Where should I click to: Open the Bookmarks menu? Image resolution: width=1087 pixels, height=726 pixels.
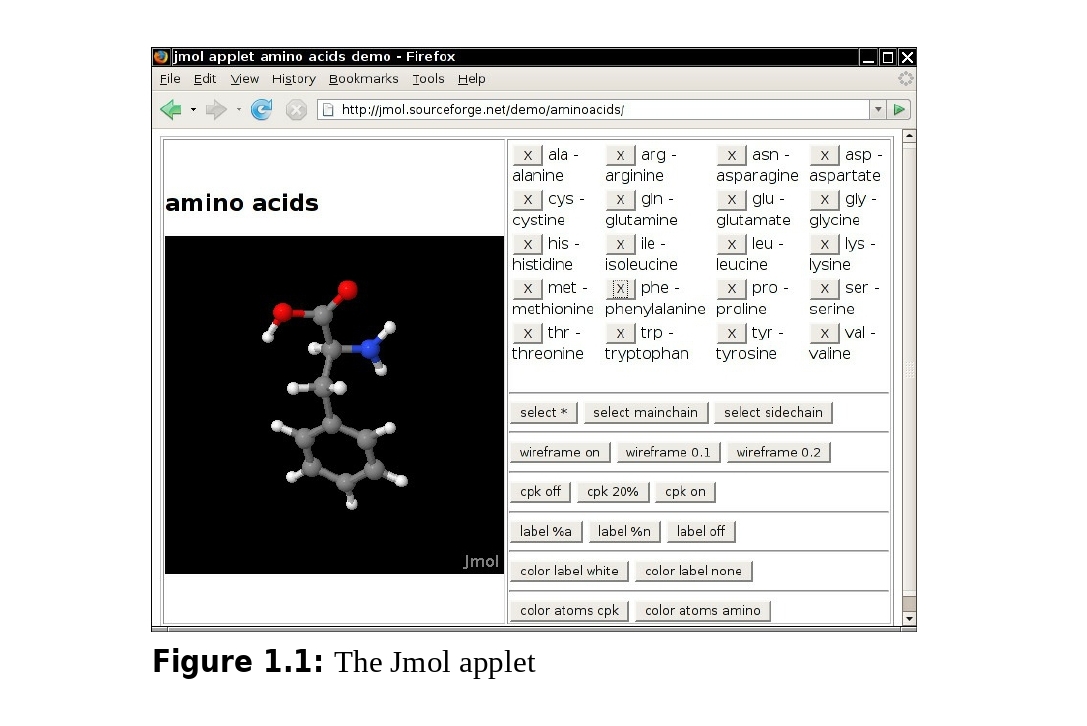(x=363, y=79)
